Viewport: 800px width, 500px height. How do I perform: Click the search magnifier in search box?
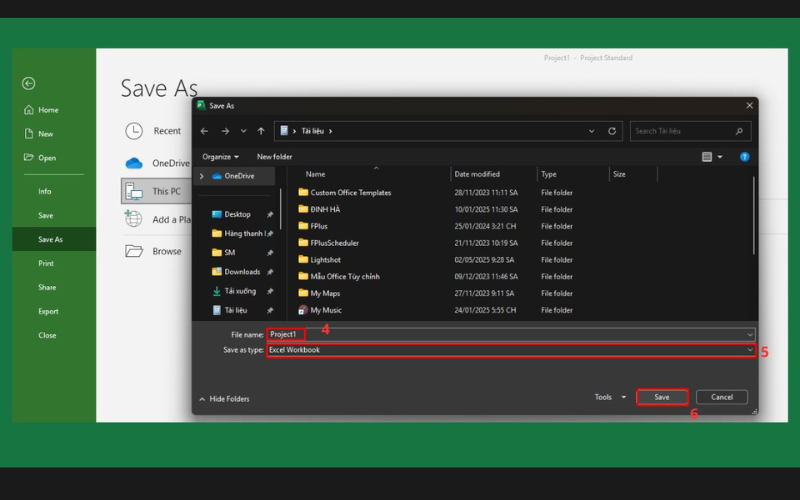pyautogui.click(x=740, y=131)
